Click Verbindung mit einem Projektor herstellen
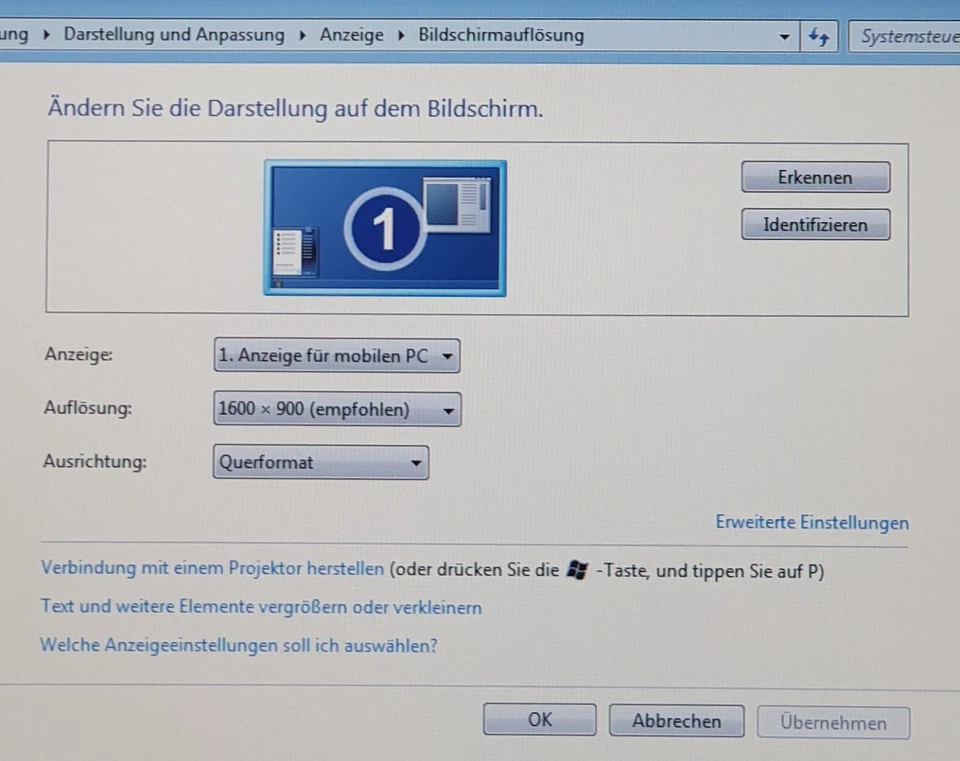Image resolution: width=960 pixels, height=761 pixels. click(x=213, y=567)
